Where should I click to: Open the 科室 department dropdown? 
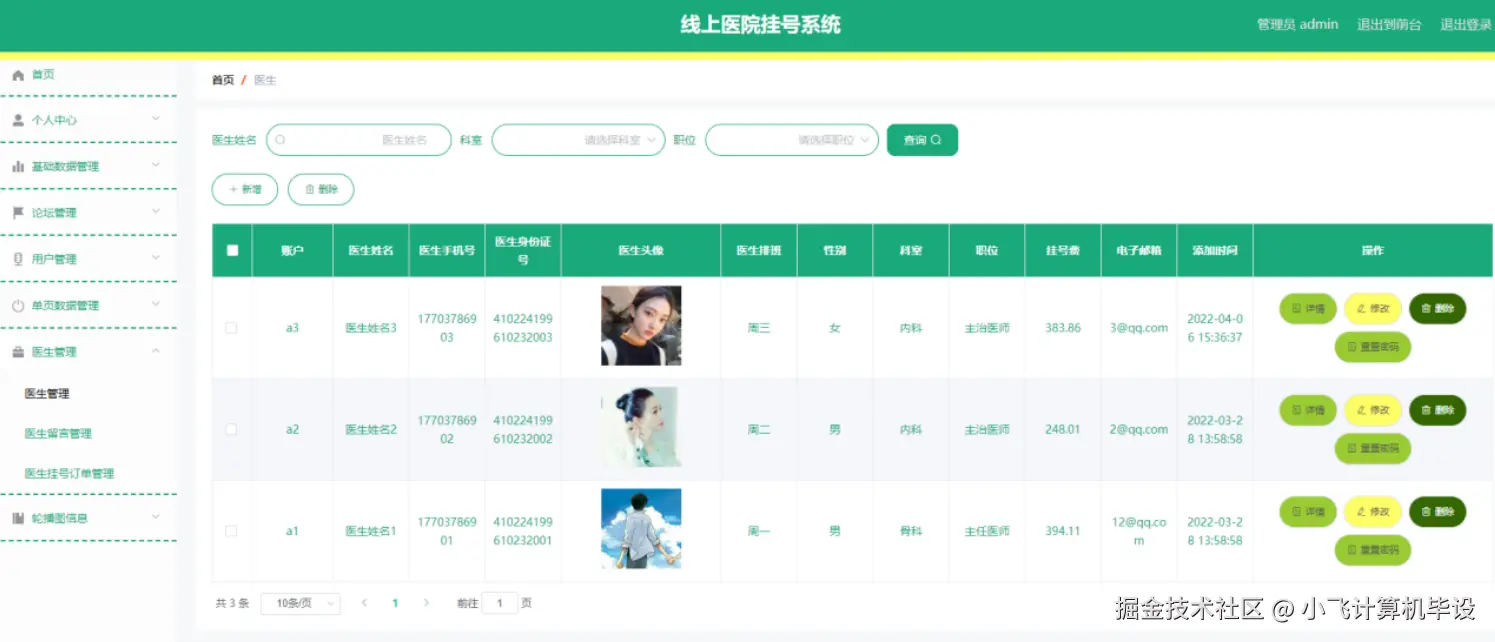pyautogui.click(x=578, y=140)
